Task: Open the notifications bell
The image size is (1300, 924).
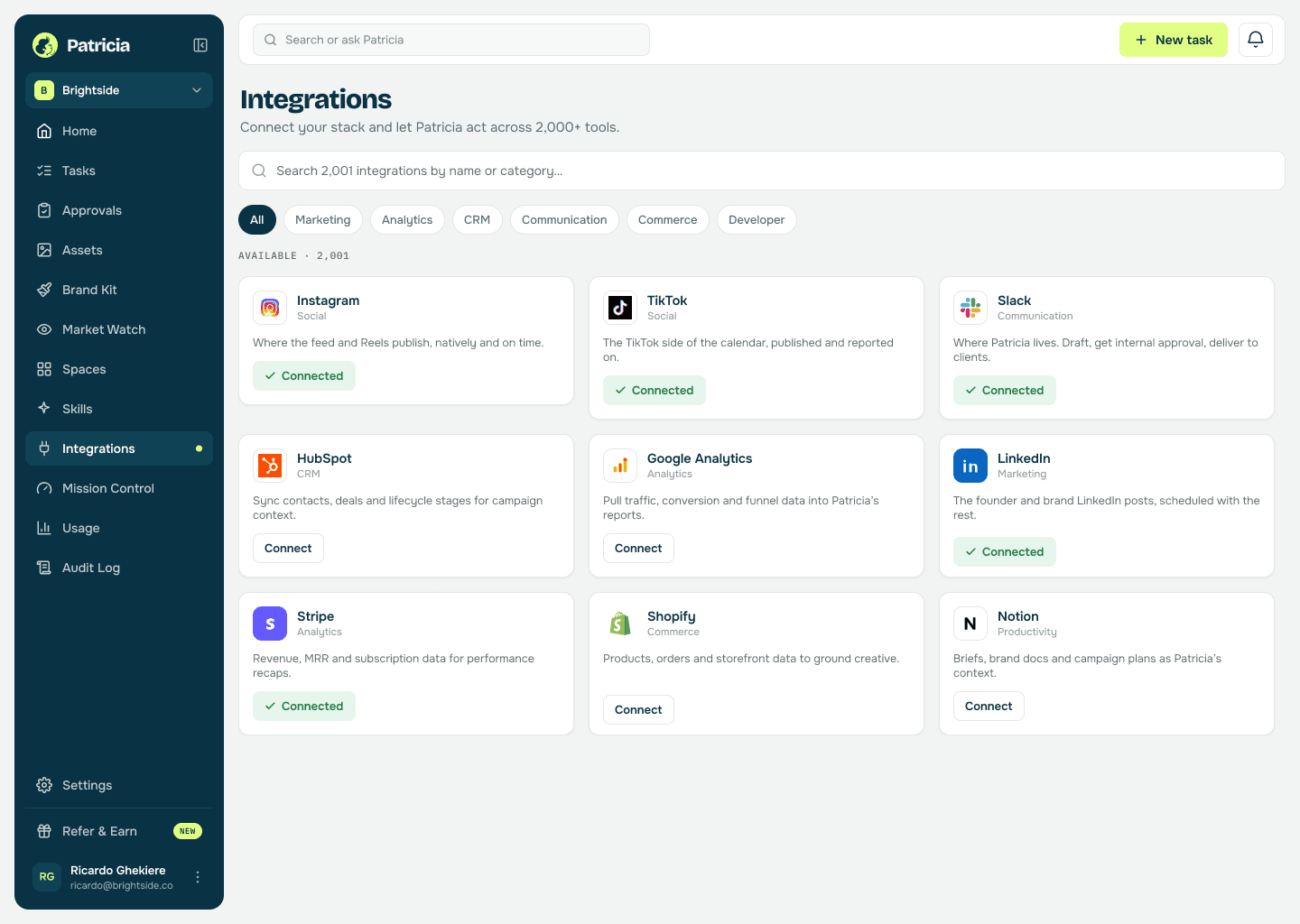Action: pos(1256,40)
